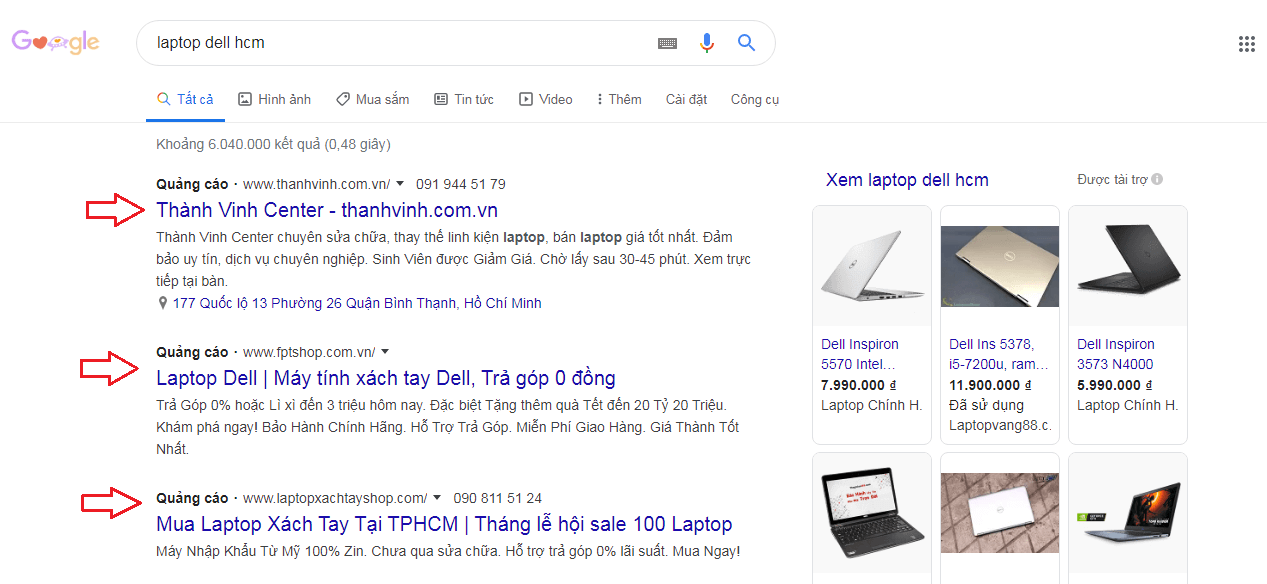Open the Google apps grid
The image size is (1267, 584).
[x=1246, y=43]
